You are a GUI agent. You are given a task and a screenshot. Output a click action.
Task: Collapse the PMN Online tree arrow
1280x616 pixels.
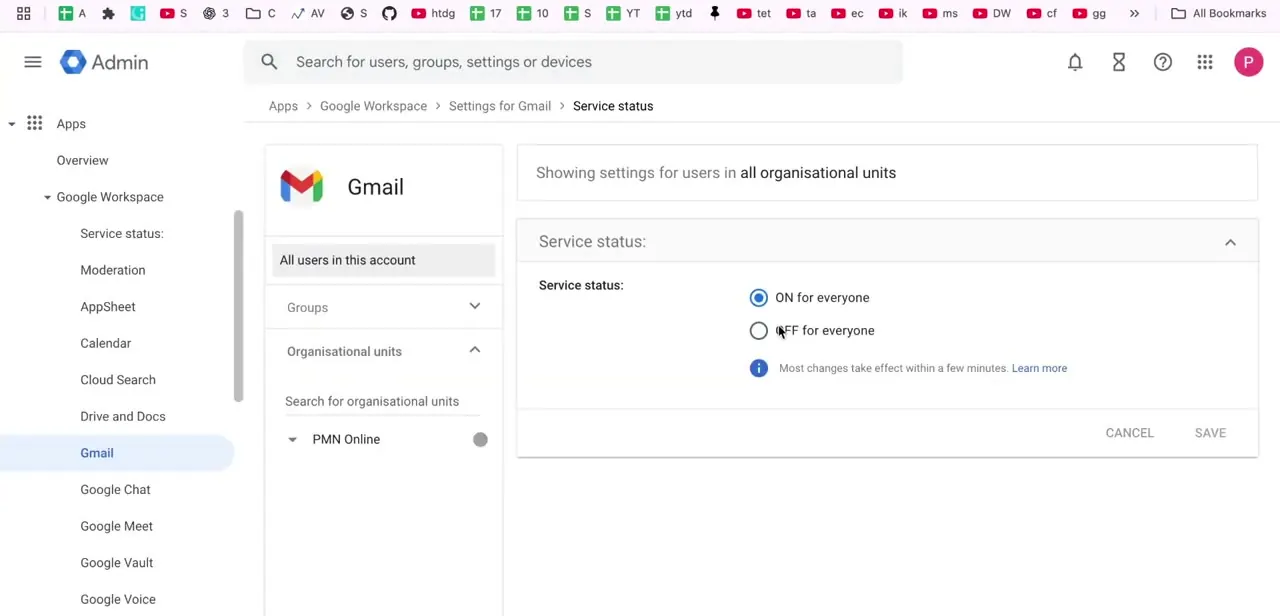(x=292, y=439)
